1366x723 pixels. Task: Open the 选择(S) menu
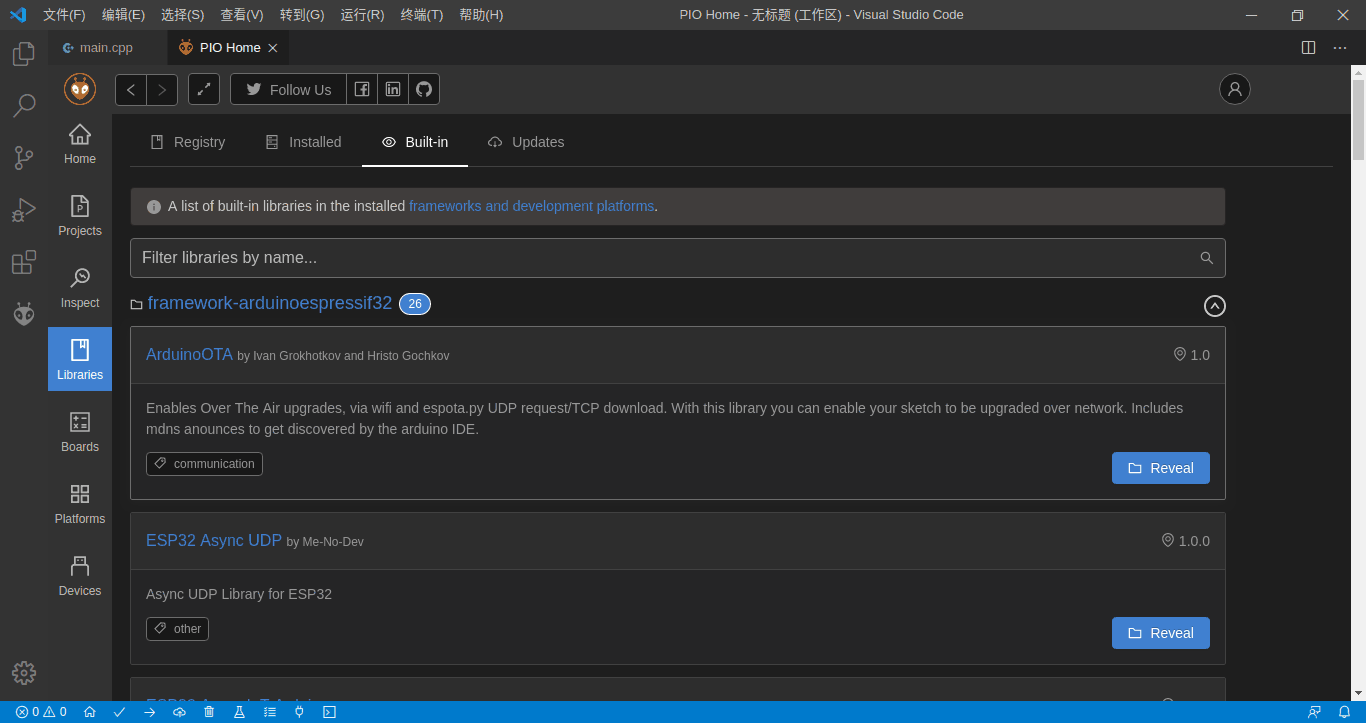(x=182, y=15)
